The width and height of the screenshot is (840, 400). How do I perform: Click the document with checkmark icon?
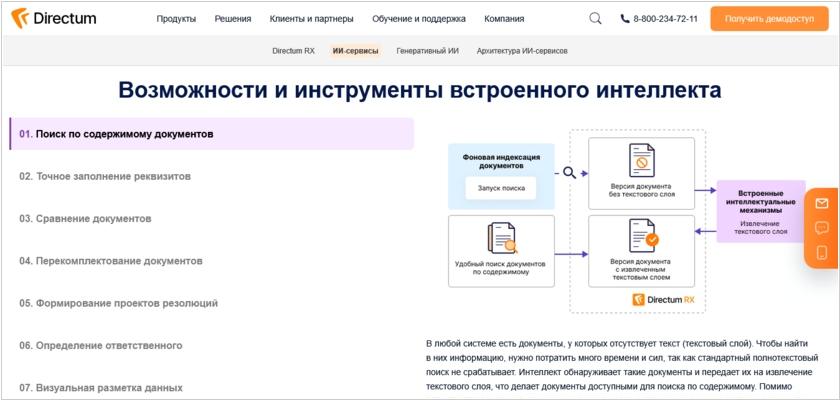point(643,236)
